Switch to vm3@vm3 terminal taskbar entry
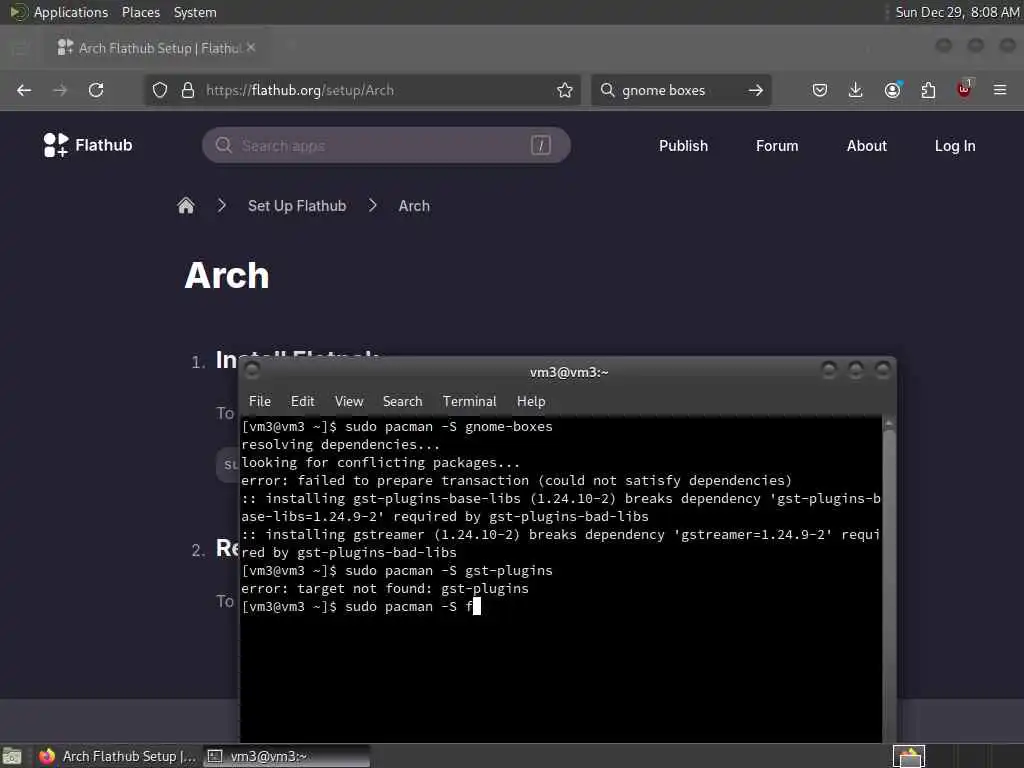The width and height of the screenshot is (1024, 768). click(x=287, y=756)
